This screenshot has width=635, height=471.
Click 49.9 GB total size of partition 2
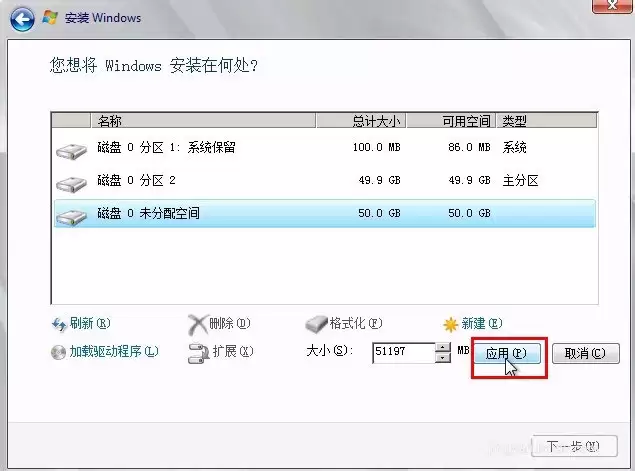click(x=379, y=180)
